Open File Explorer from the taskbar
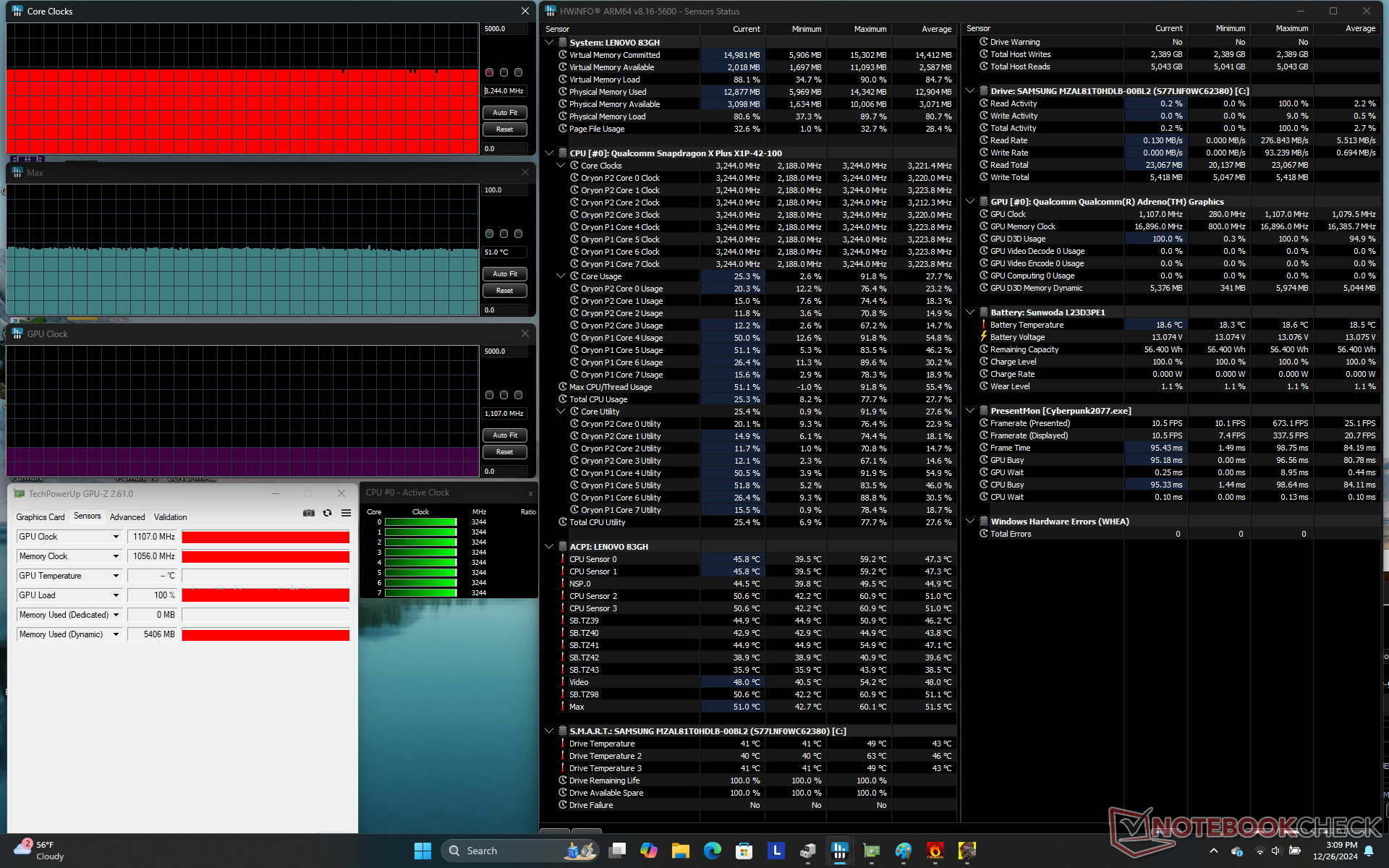 point(681,851)
